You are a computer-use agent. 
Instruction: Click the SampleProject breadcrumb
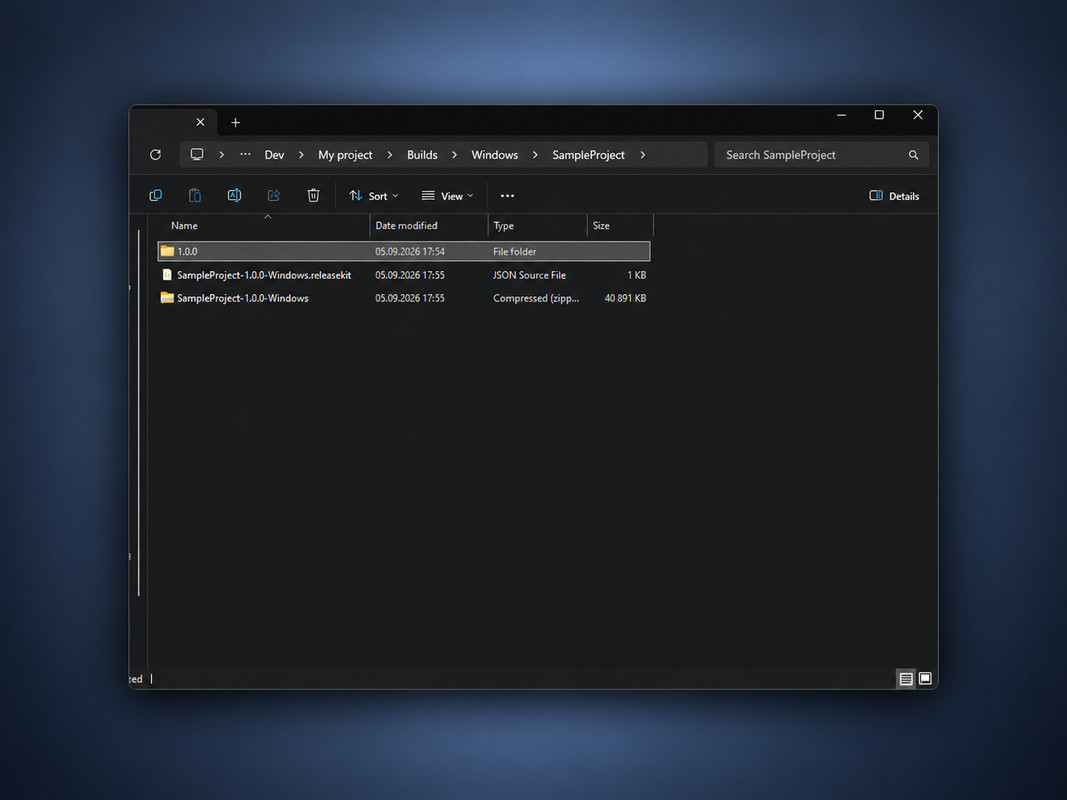point(589,155)
